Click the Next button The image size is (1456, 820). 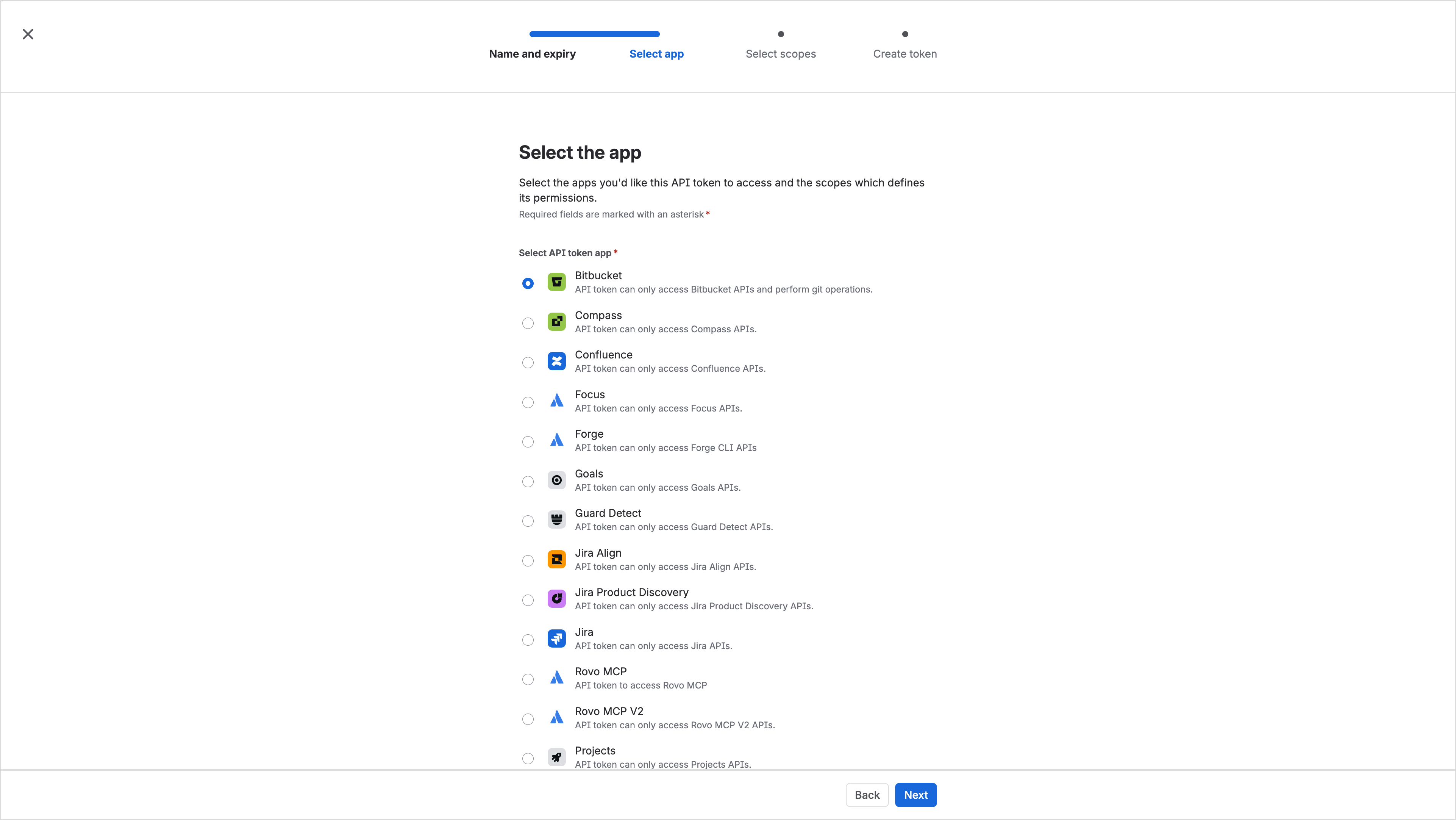point(915,795)
